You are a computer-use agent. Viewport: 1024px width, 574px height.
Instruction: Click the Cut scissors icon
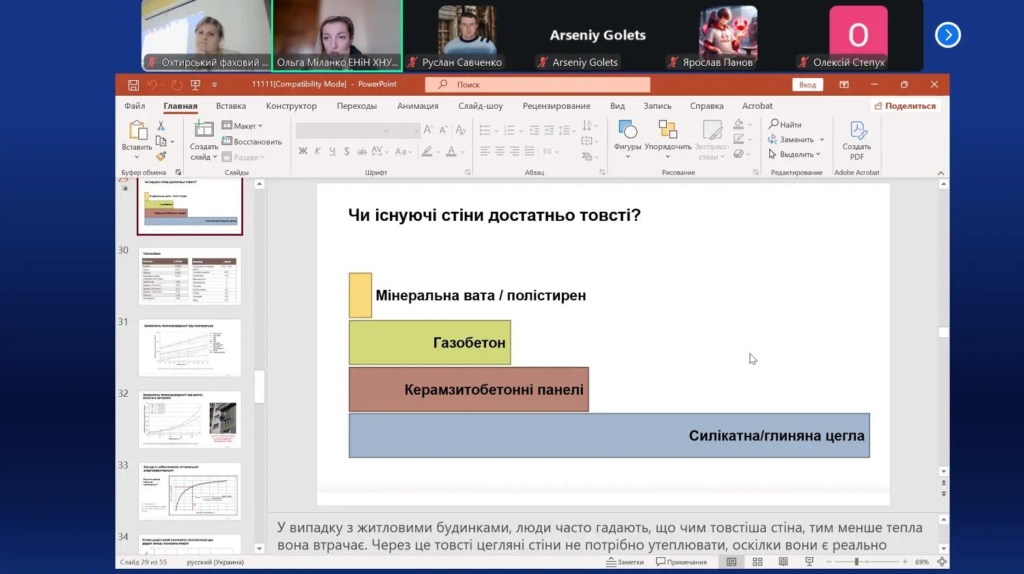161,126
